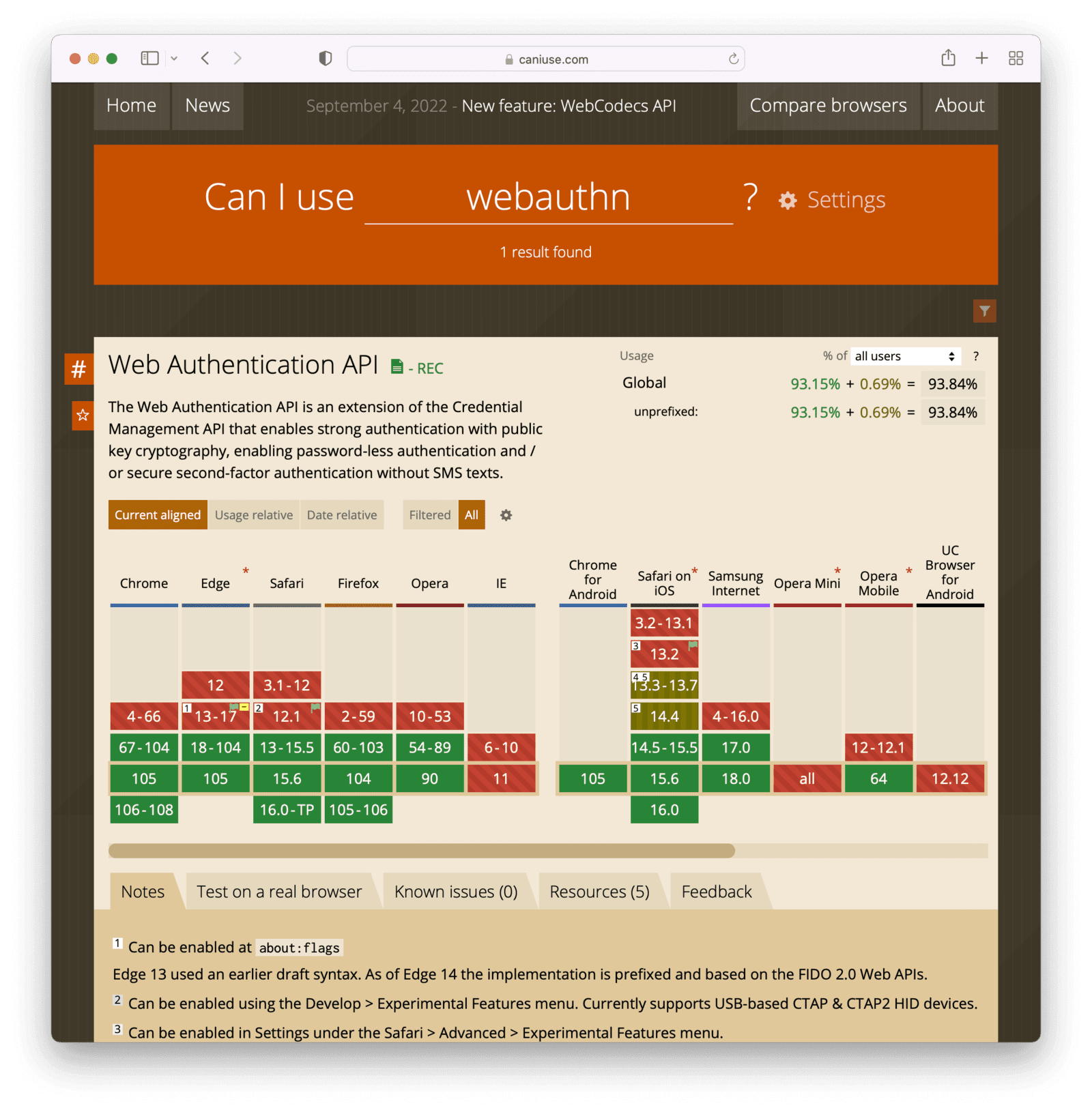Screen dimensions: 1092x1110
Task: Click Samsung Internet column header
Action: (x=736, y=583)
